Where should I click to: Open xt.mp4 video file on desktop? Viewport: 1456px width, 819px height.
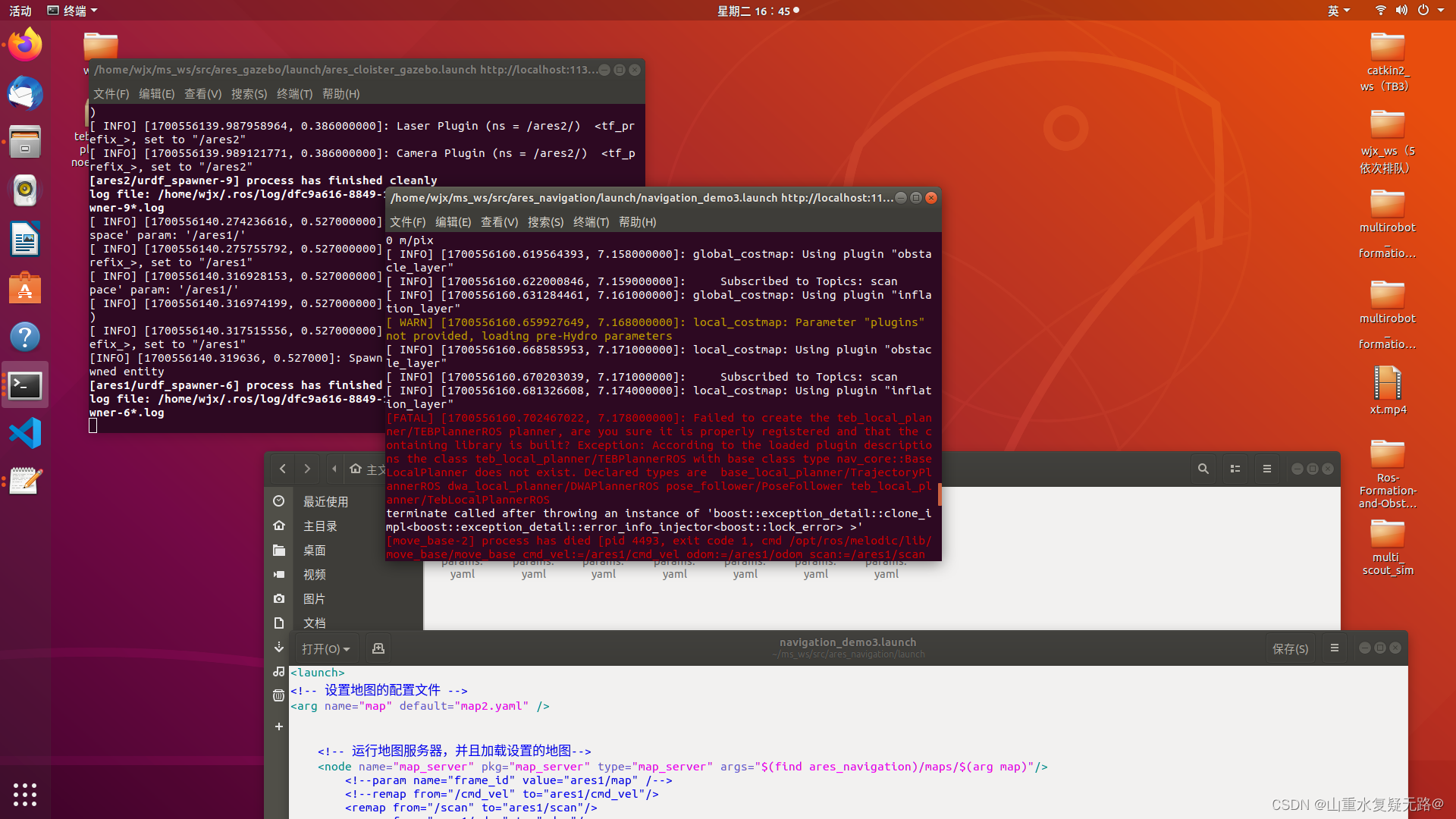coord(1388,391)
